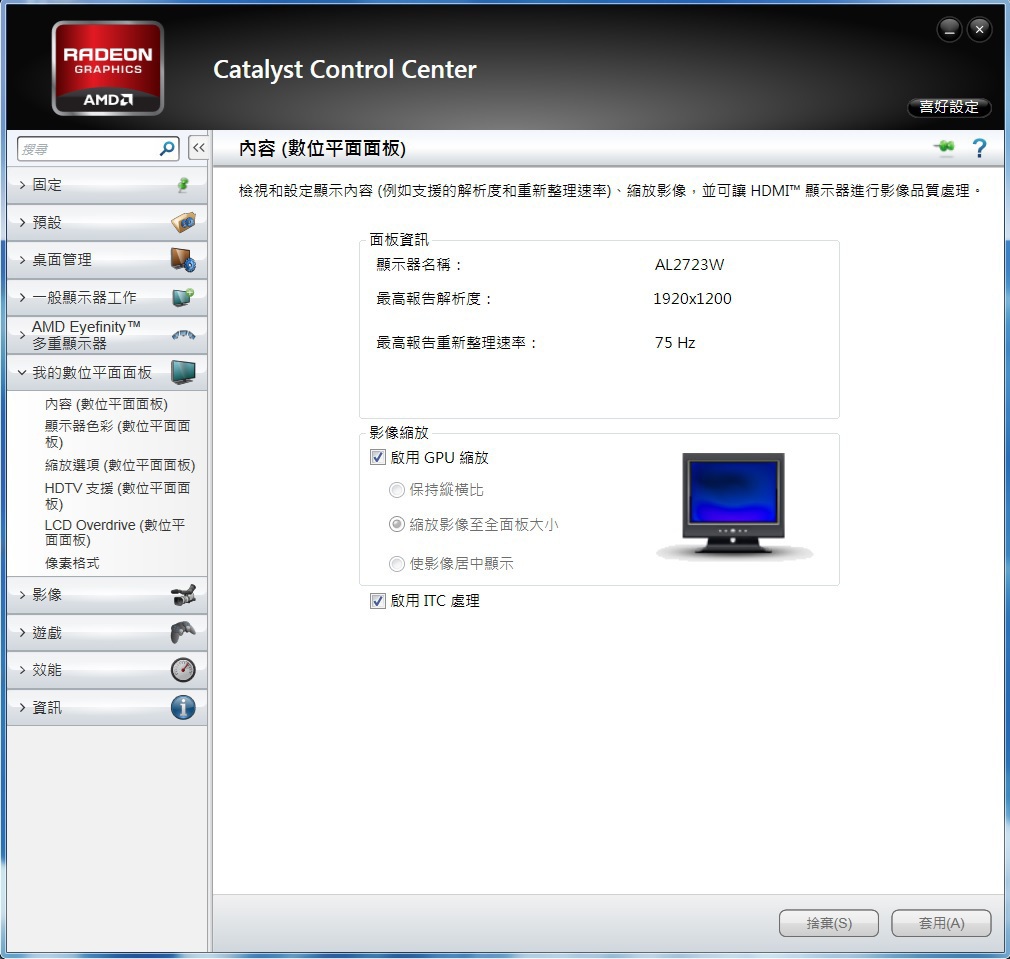Open the 顯示器色彩 (數位平面面板) page

click(117, 433)
